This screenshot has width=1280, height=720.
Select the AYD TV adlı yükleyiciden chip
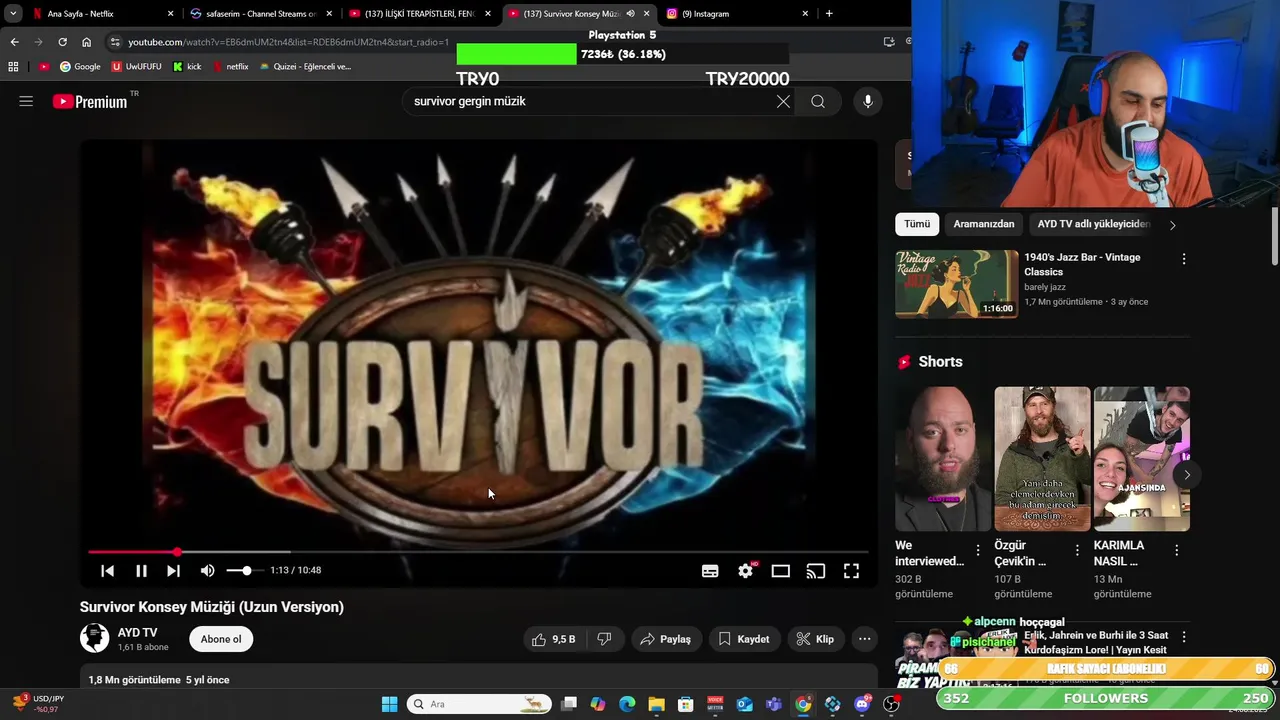(x=1094, y=224)
